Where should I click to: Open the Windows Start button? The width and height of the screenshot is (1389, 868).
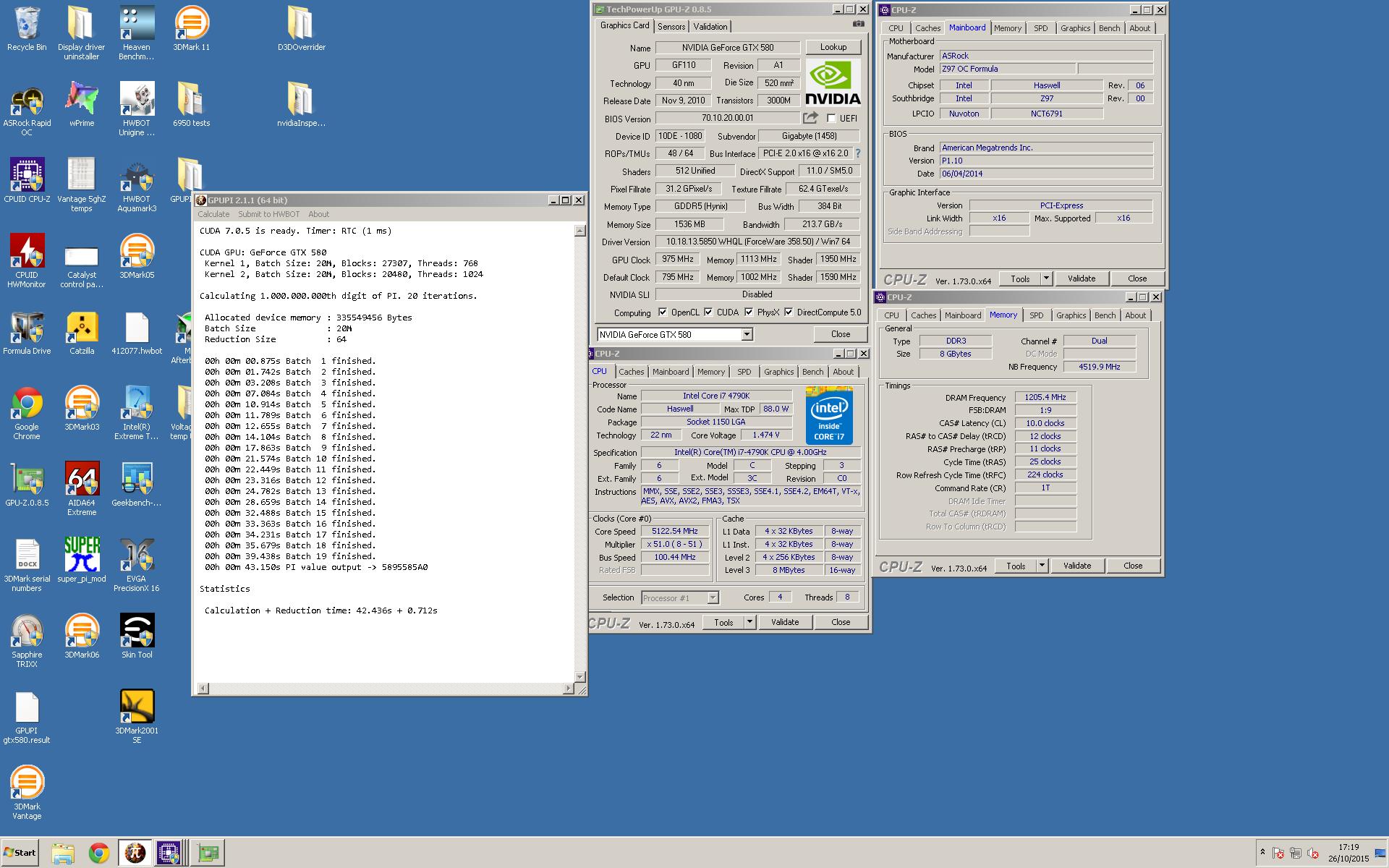coord(20,853)
